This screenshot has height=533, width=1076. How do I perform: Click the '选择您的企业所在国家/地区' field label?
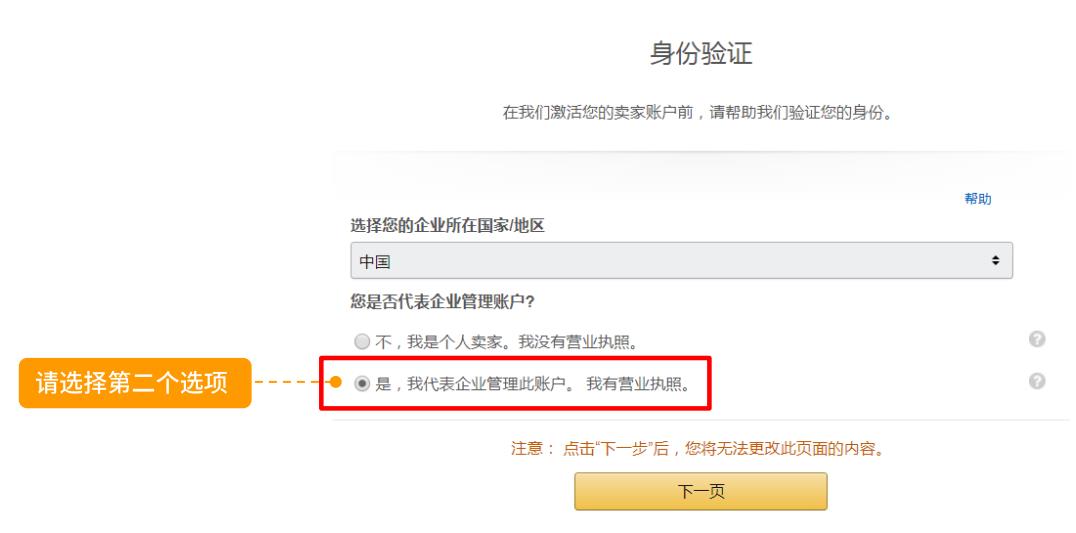(x=447, y=226)
